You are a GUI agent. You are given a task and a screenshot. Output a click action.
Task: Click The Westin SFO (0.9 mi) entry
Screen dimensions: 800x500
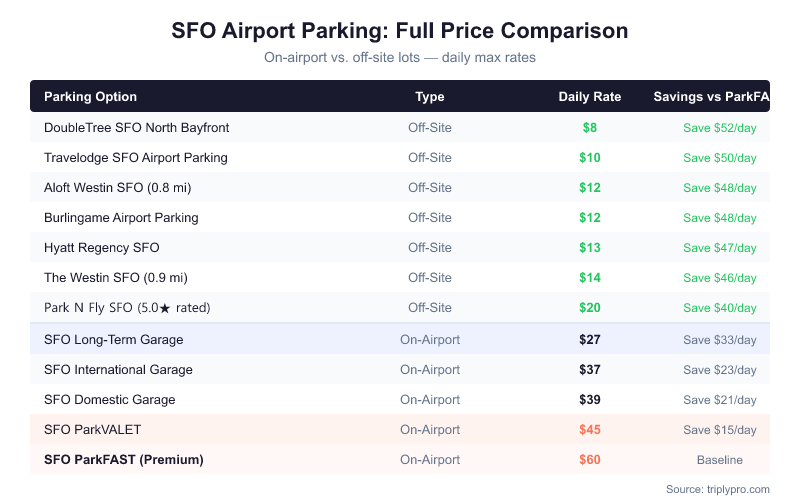click(116, 277)
